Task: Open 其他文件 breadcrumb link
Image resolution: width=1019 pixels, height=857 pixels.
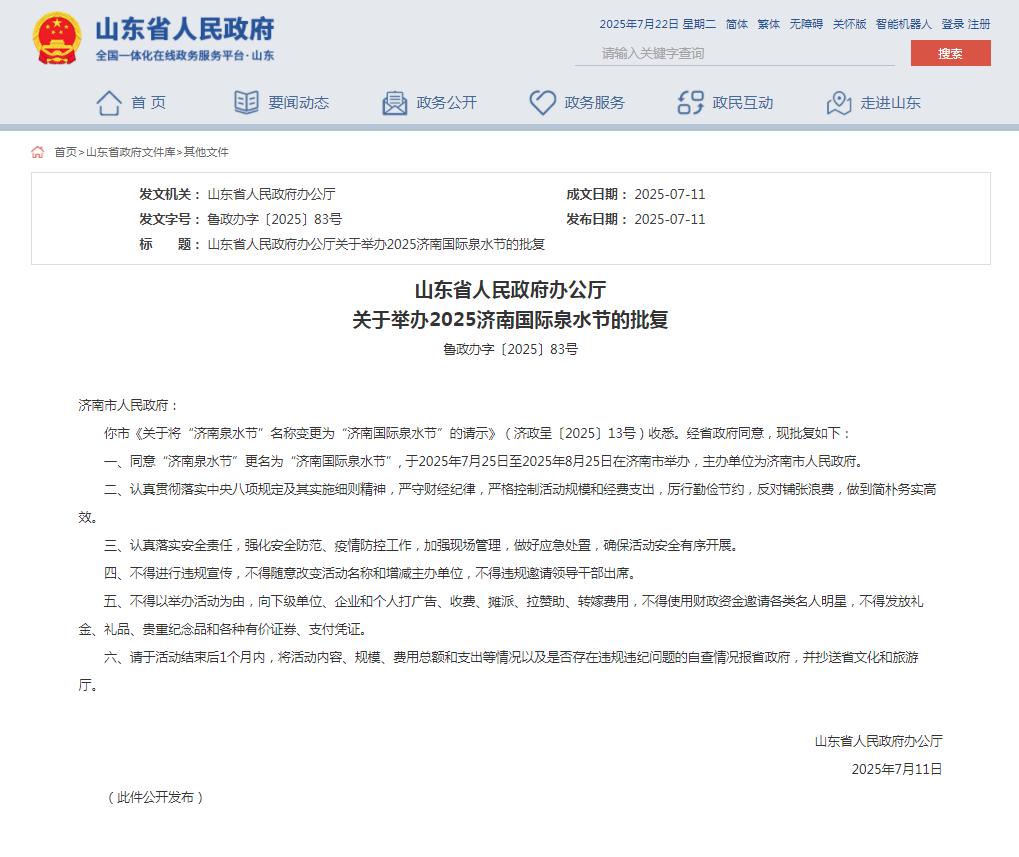Action: 206,152
